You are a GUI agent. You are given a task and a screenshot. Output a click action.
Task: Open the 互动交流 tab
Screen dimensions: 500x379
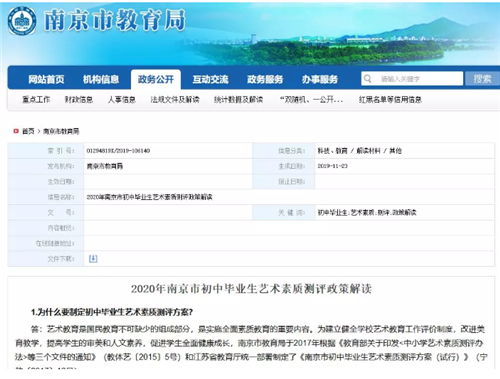pos(210,79)
